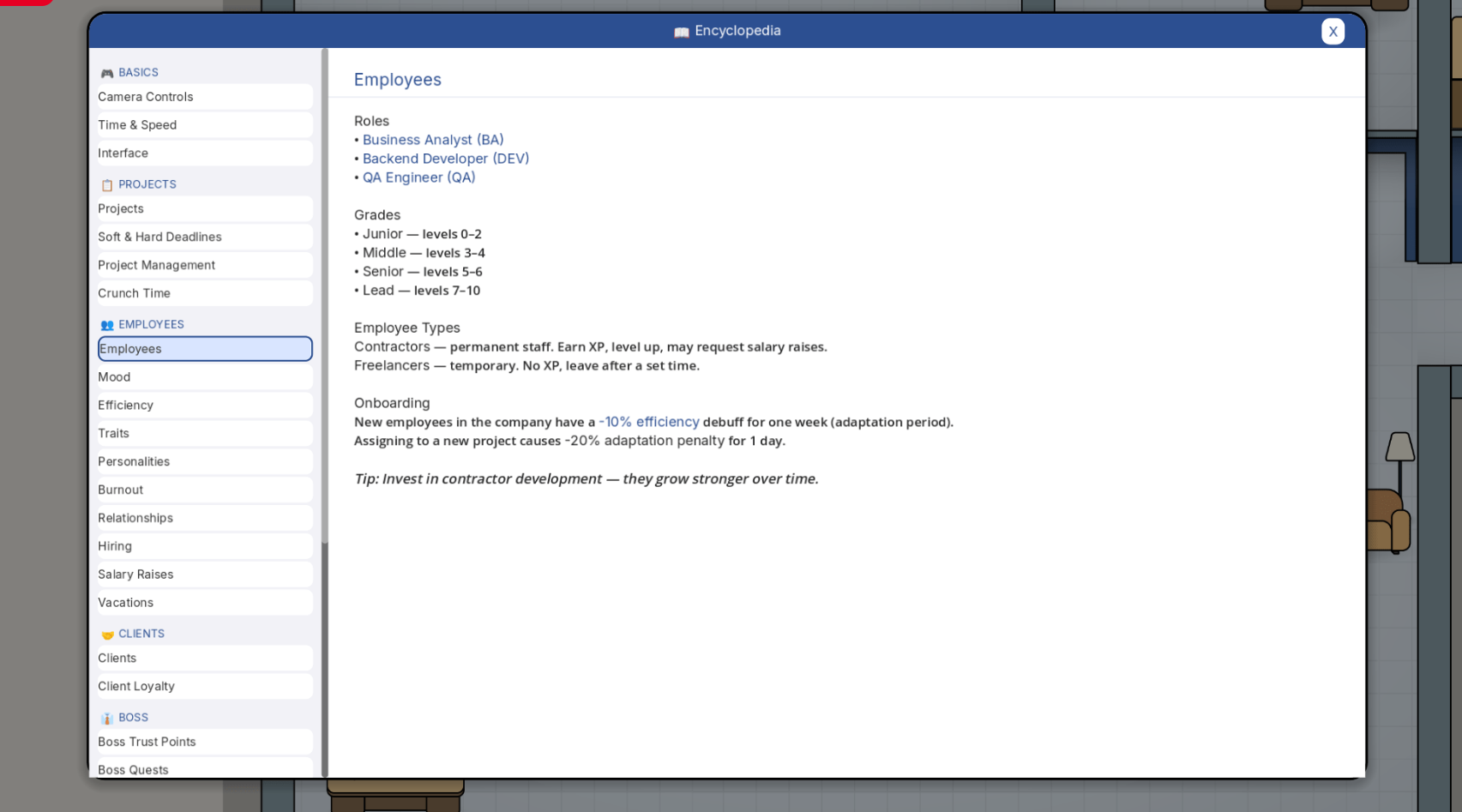Click the Grades subheading
The image size is (1462, 812).
point(377,215)
